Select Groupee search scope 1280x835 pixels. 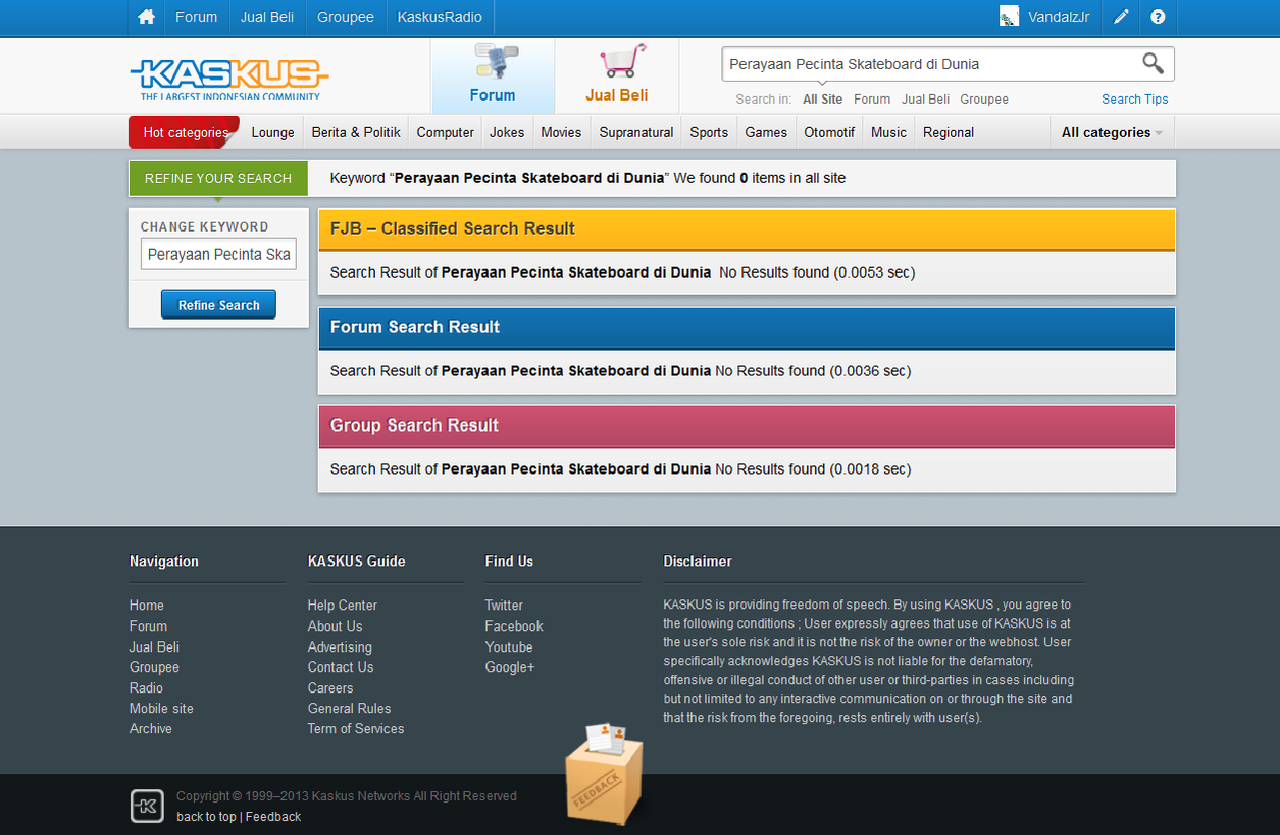tap(985, 99)
